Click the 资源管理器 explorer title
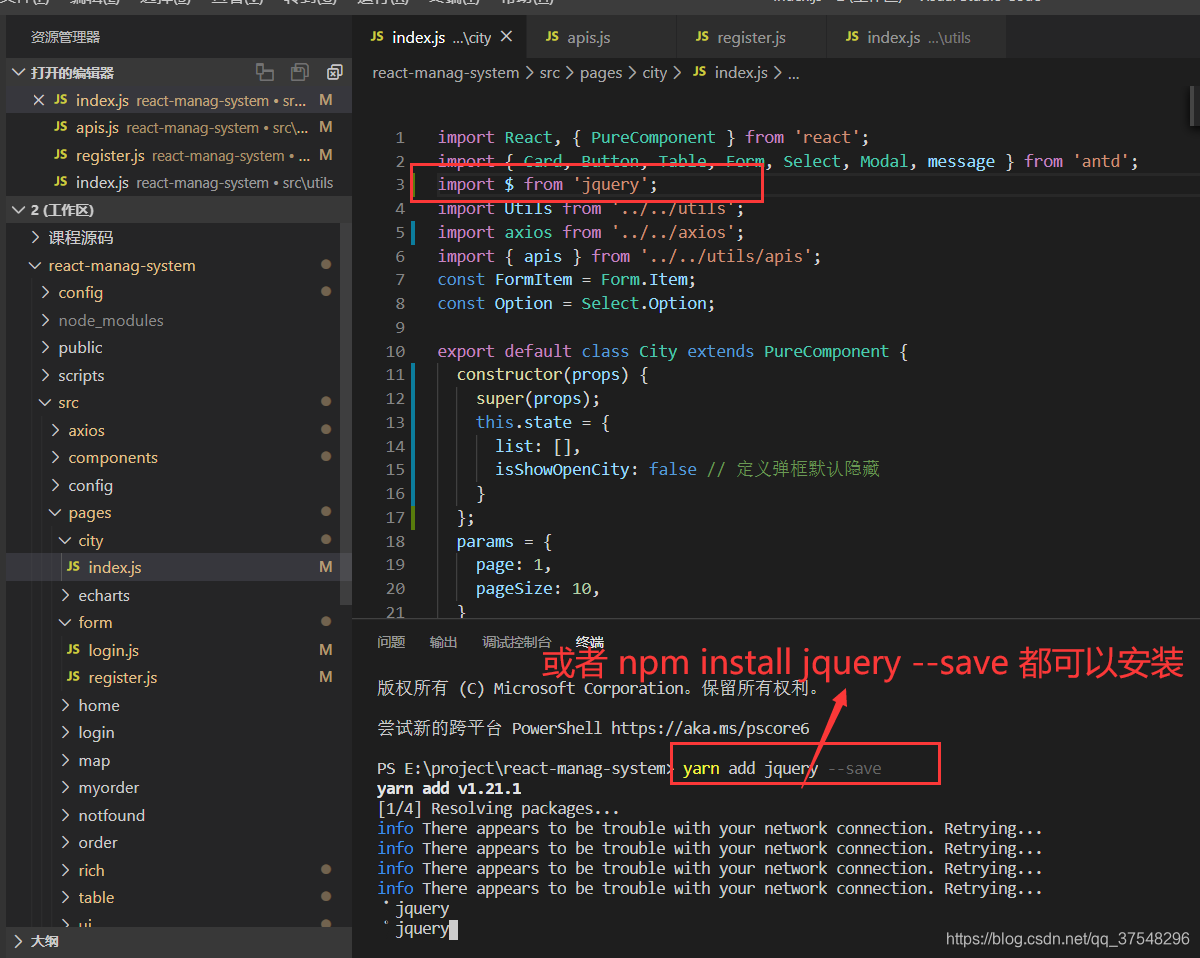 65,37
